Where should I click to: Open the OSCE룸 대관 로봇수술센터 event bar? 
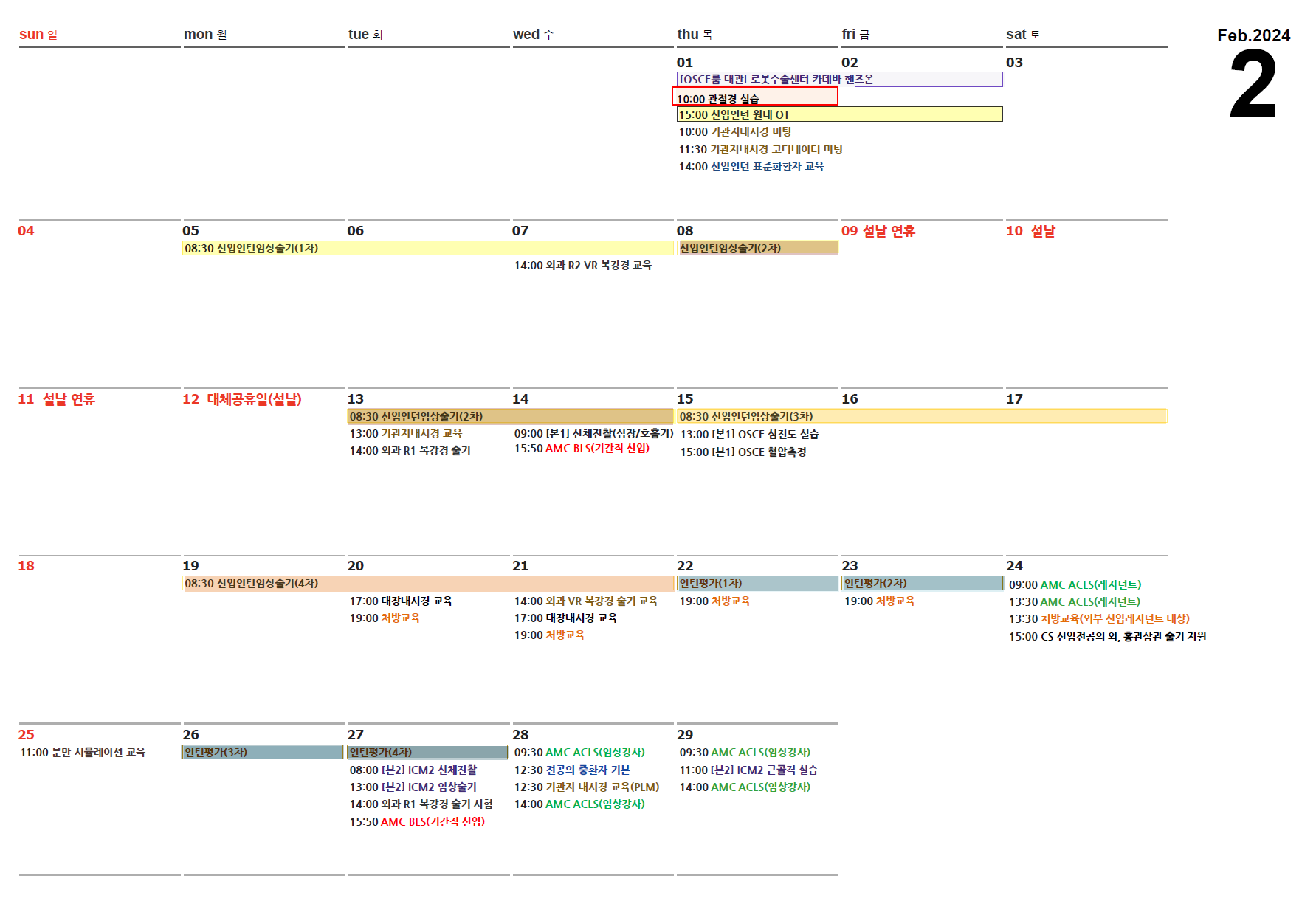pos(839,79)
